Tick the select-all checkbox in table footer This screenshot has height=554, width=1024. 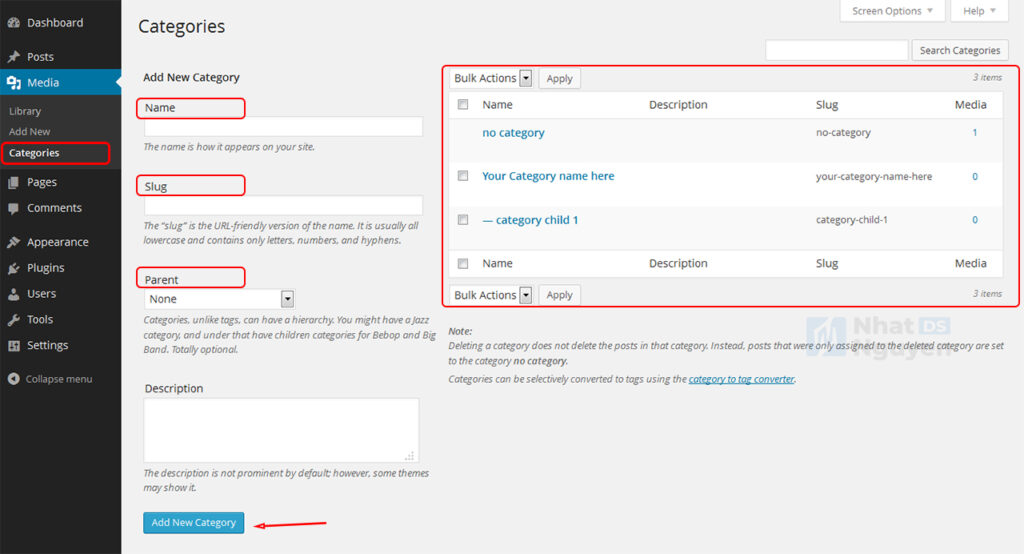click(x=463, y=263)
